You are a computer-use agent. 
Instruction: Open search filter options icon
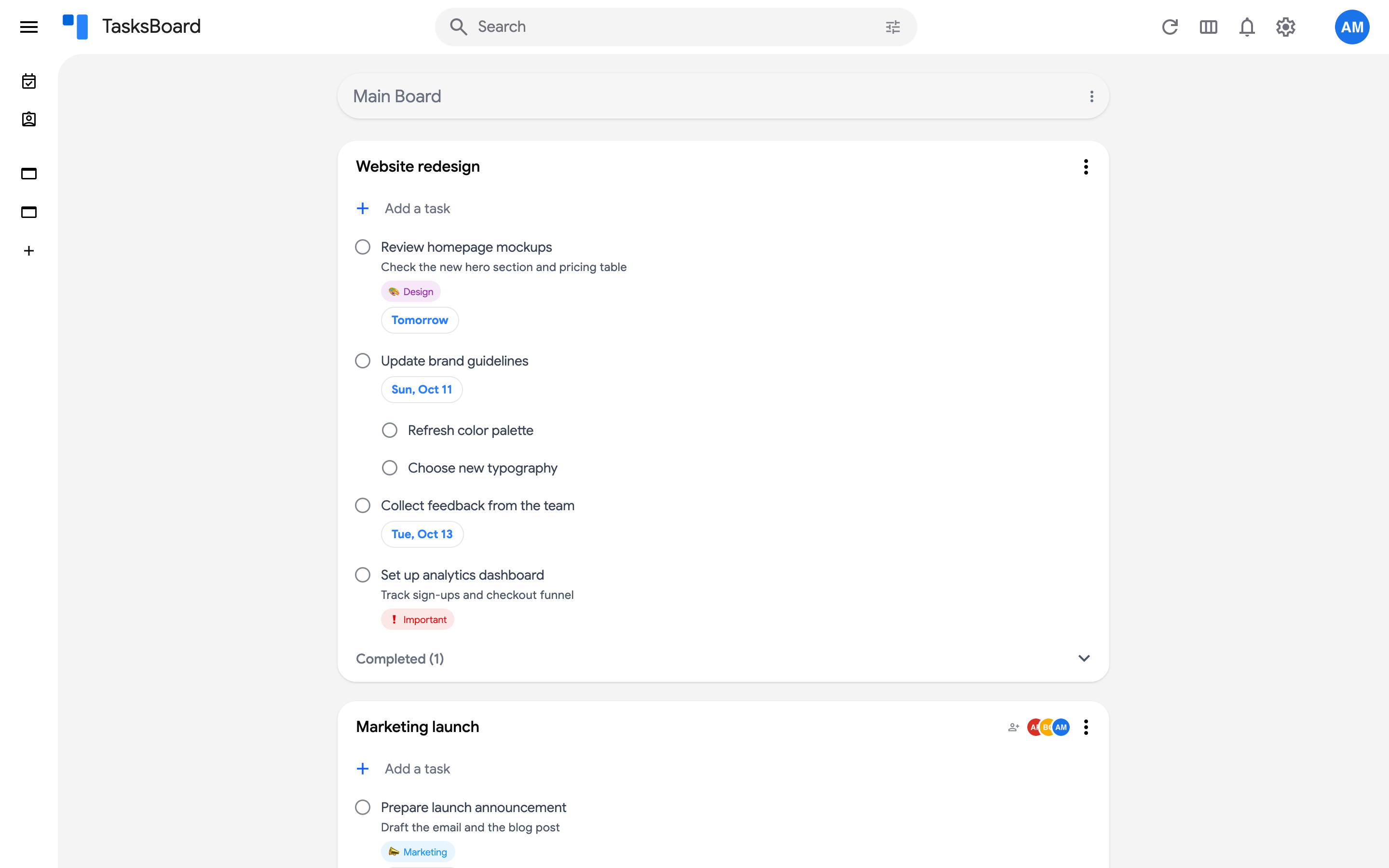pyautogui.click(x=893, y=27)
